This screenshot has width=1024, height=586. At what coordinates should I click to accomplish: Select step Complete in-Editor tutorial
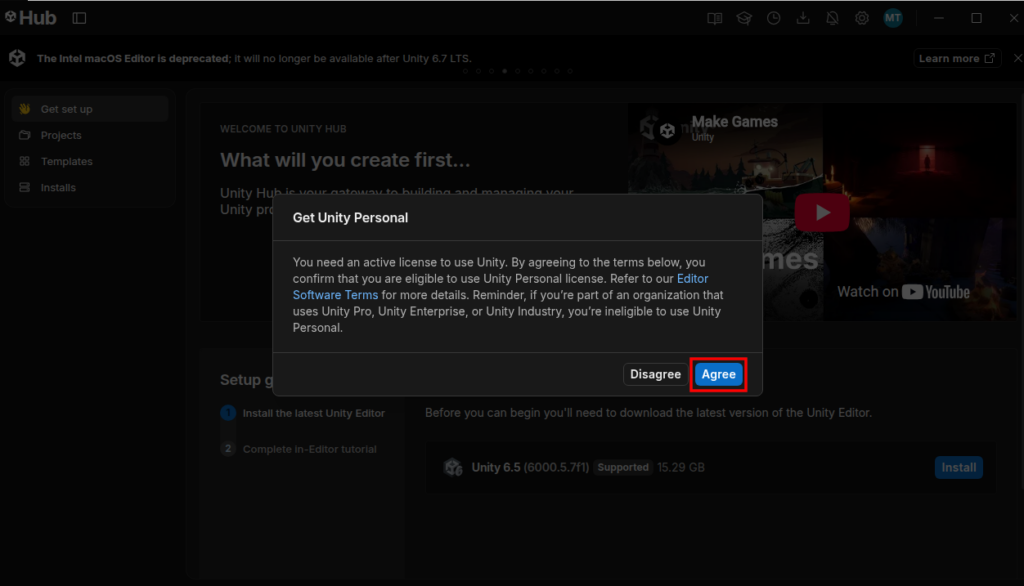point(298,449)
